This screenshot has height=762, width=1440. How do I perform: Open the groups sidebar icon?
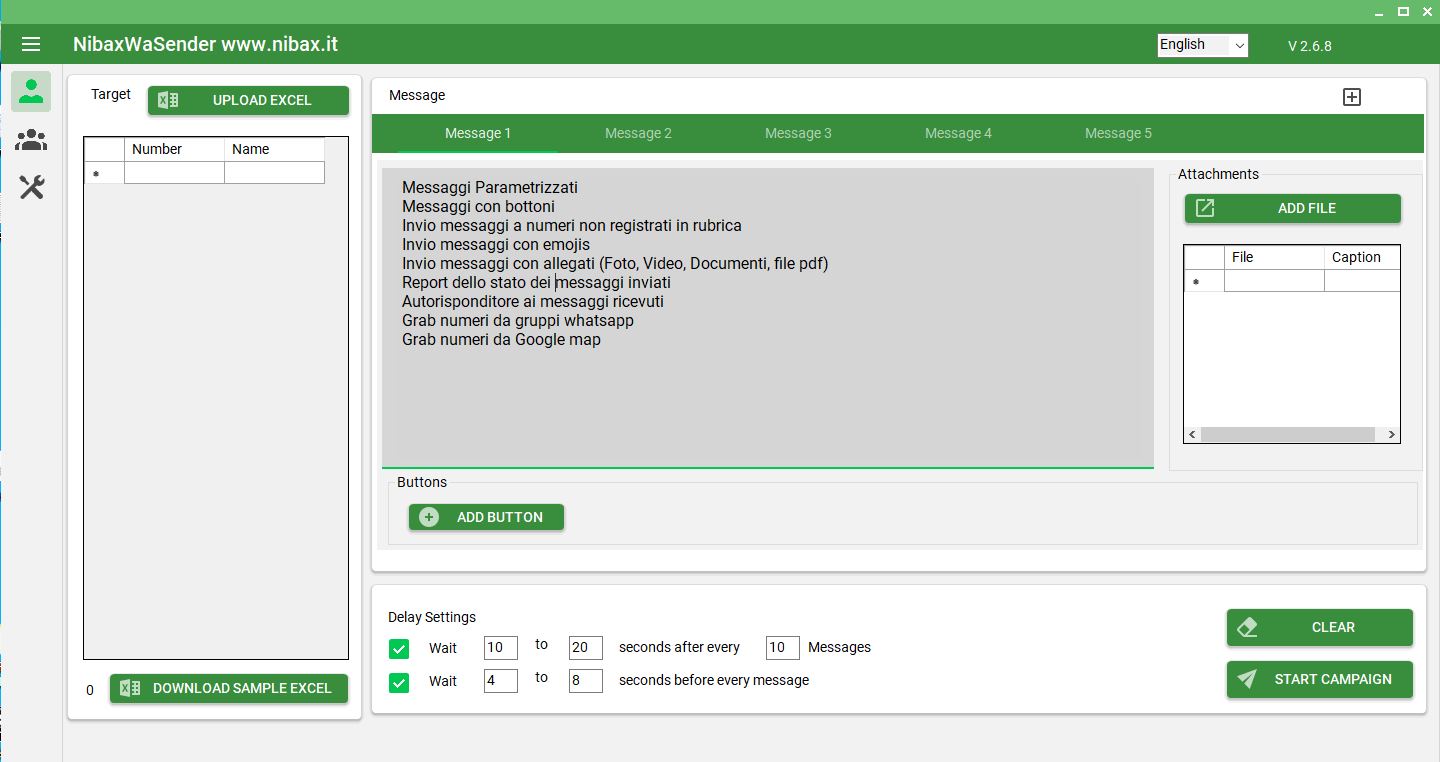pos(31,140)
